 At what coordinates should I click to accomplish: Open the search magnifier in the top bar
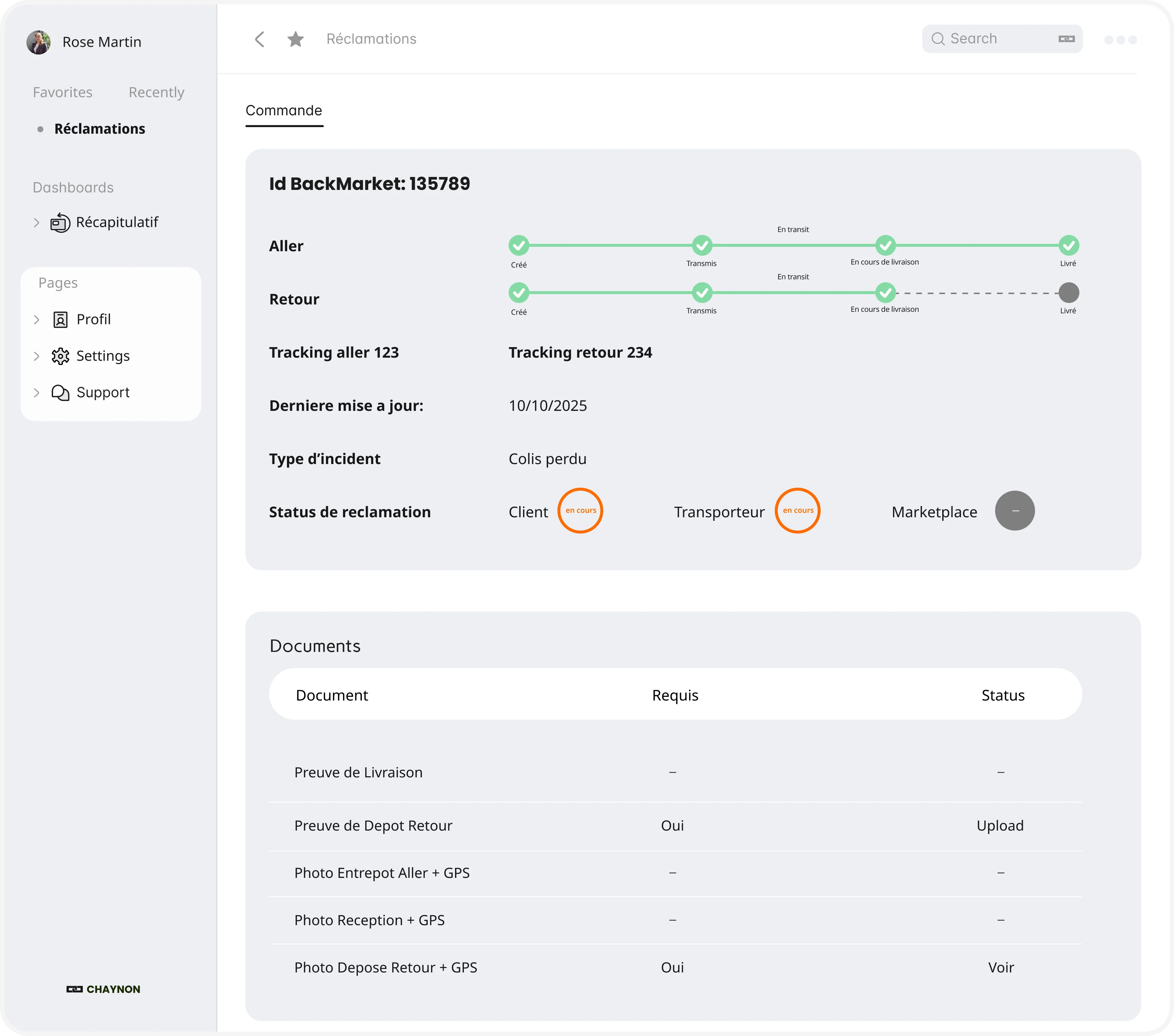(x=939, y=38)
